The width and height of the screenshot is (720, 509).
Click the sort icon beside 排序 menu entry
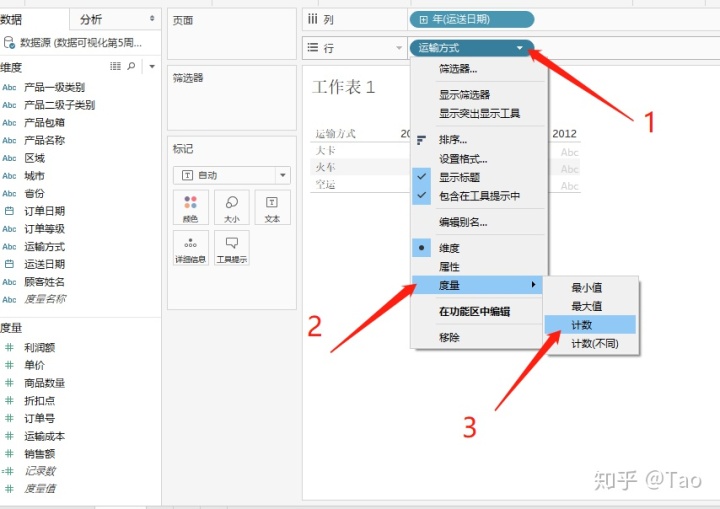point(421,140)
